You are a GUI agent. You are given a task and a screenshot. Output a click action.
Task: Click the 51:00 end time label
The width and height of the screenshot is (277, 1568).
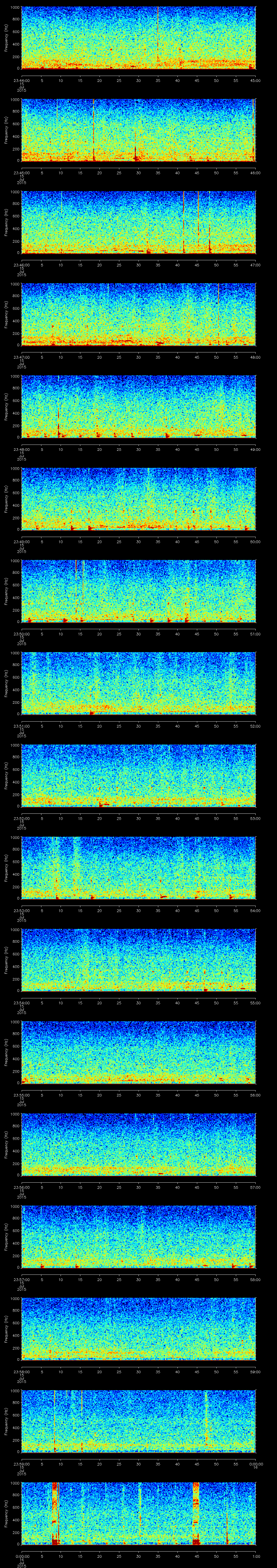click(x=256, y=634)
